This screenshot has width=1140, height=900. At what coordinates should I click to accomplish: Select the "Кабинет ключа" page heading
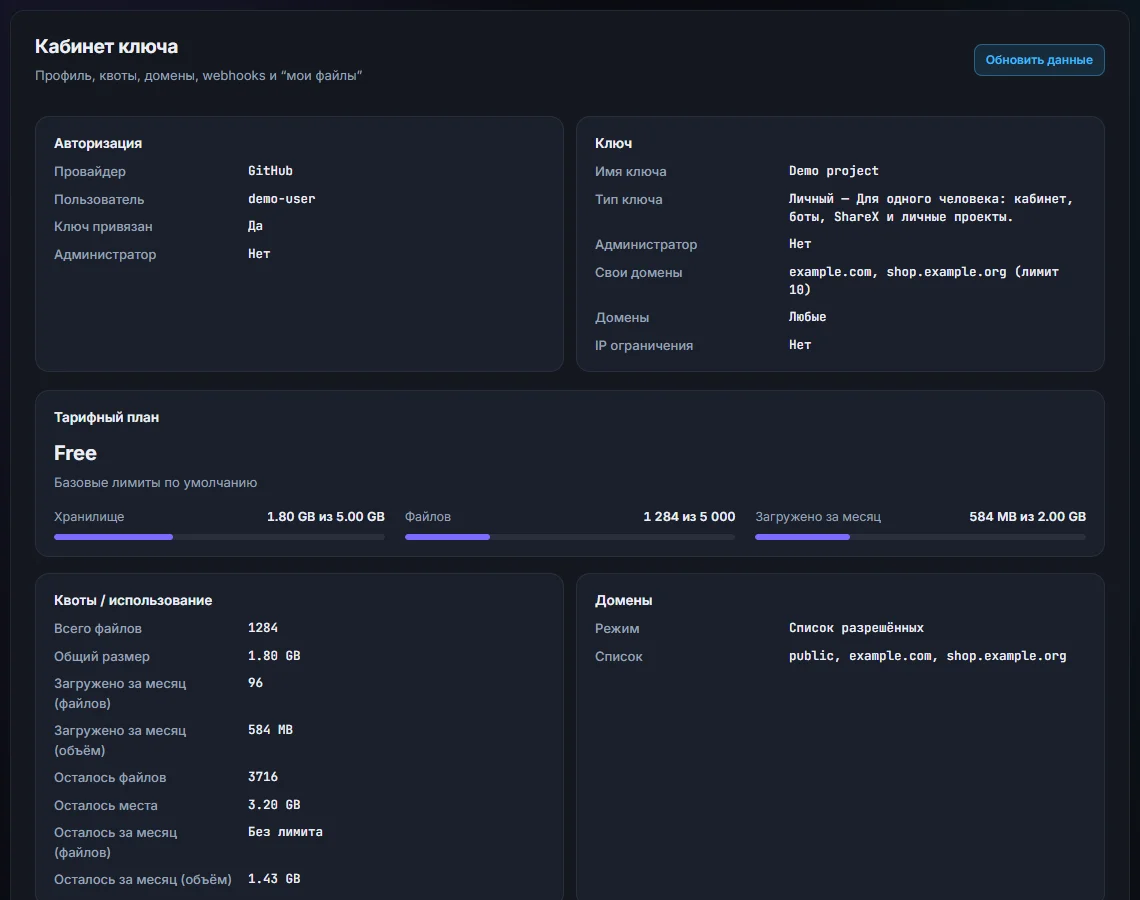[106, 47]
